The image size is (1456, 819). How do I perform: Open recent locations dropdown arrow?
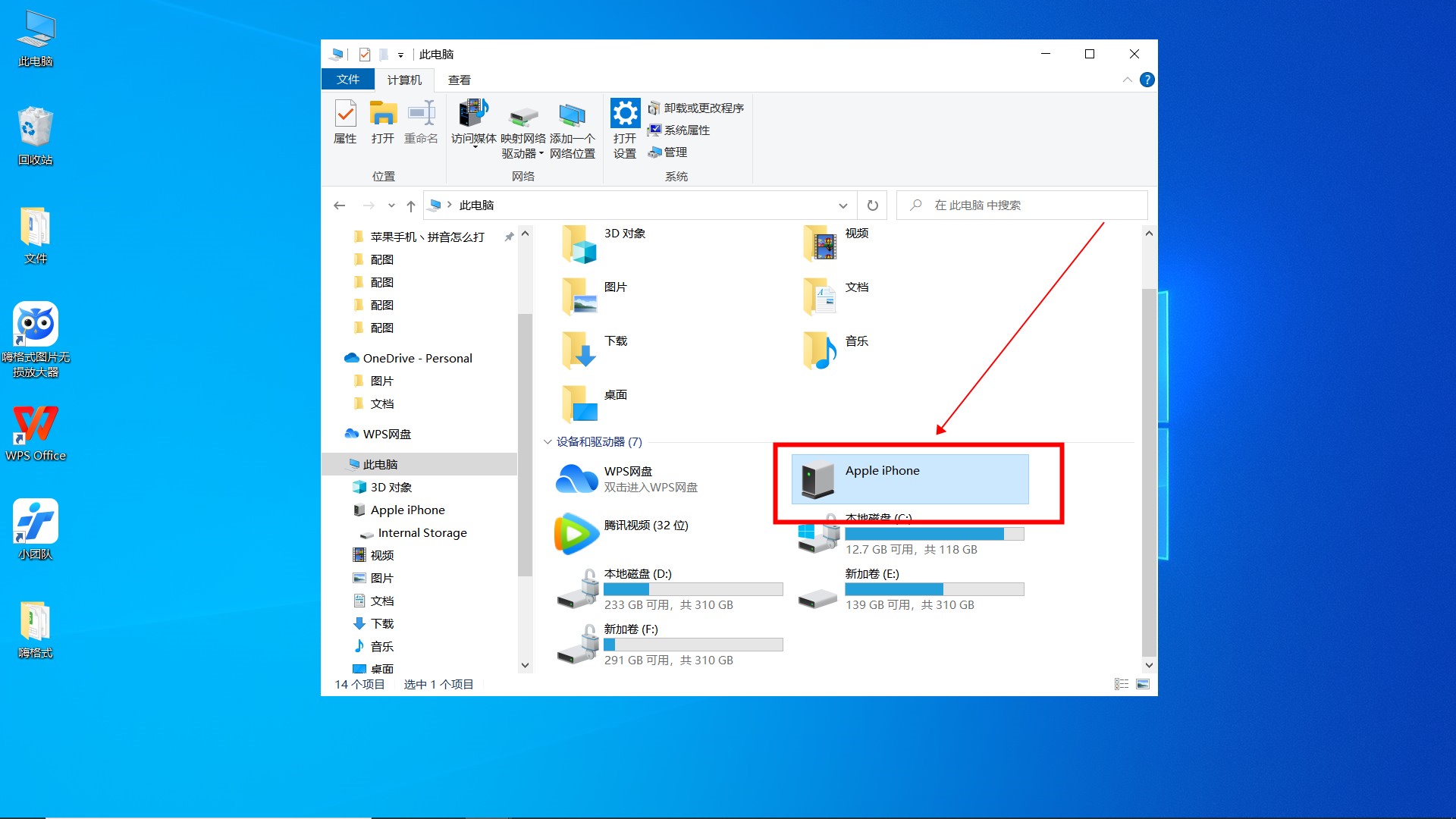click(x=391, y=206)
